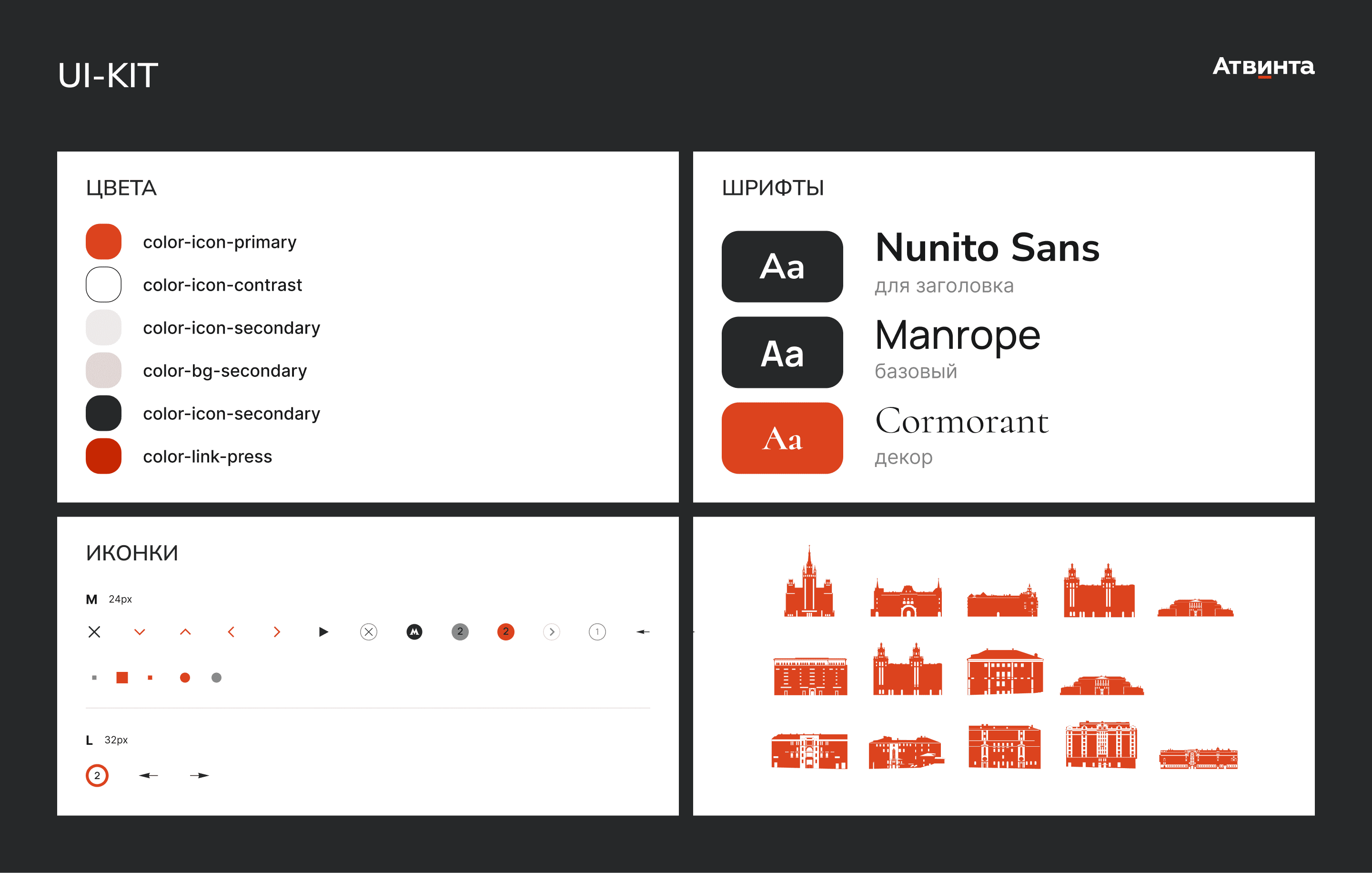The image size is (1372, 873).
Task: Click the large red-ringed number 2 icon
Action: [97, 775]
